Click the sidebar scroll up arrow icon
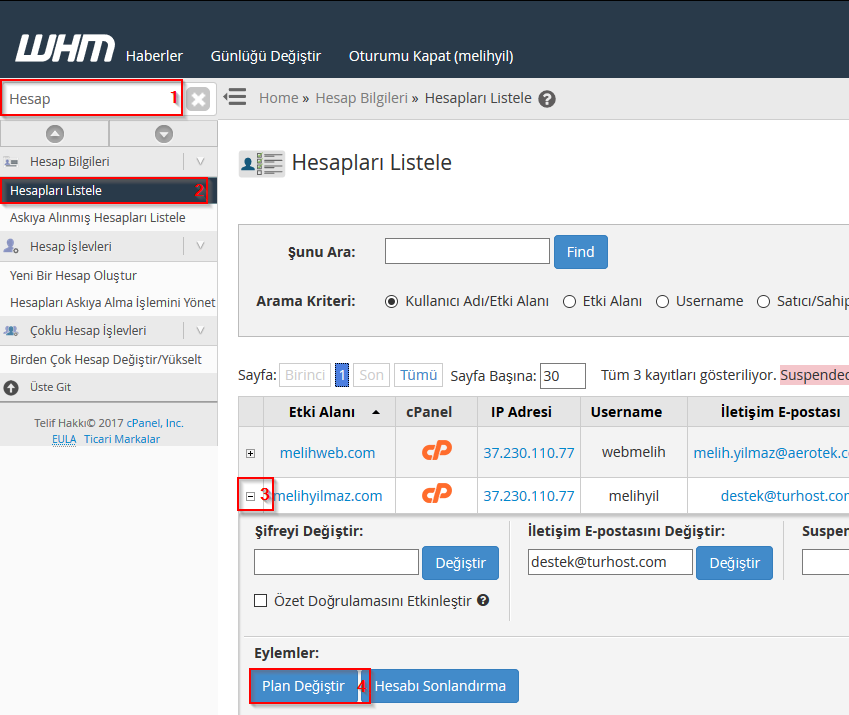The width and height of the screenshot is (849, 715). [55, 133]
